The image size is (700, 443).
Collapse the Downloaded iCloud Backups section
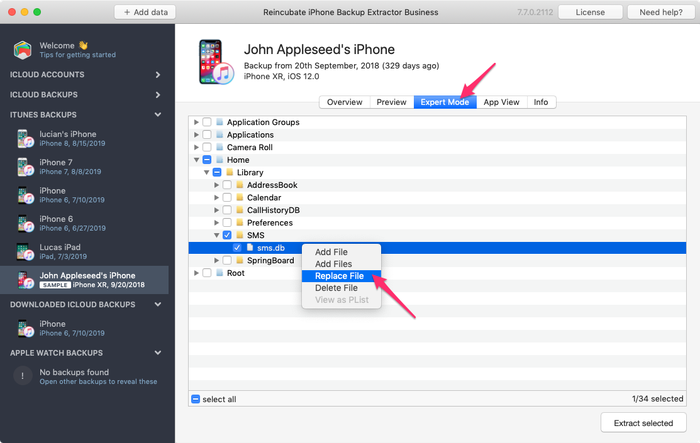(158, 304)
